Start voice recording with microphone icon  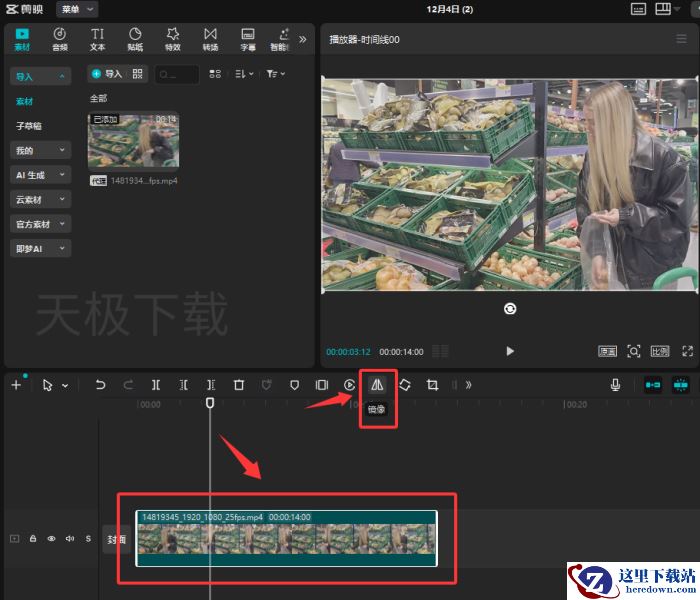(615, 385)
